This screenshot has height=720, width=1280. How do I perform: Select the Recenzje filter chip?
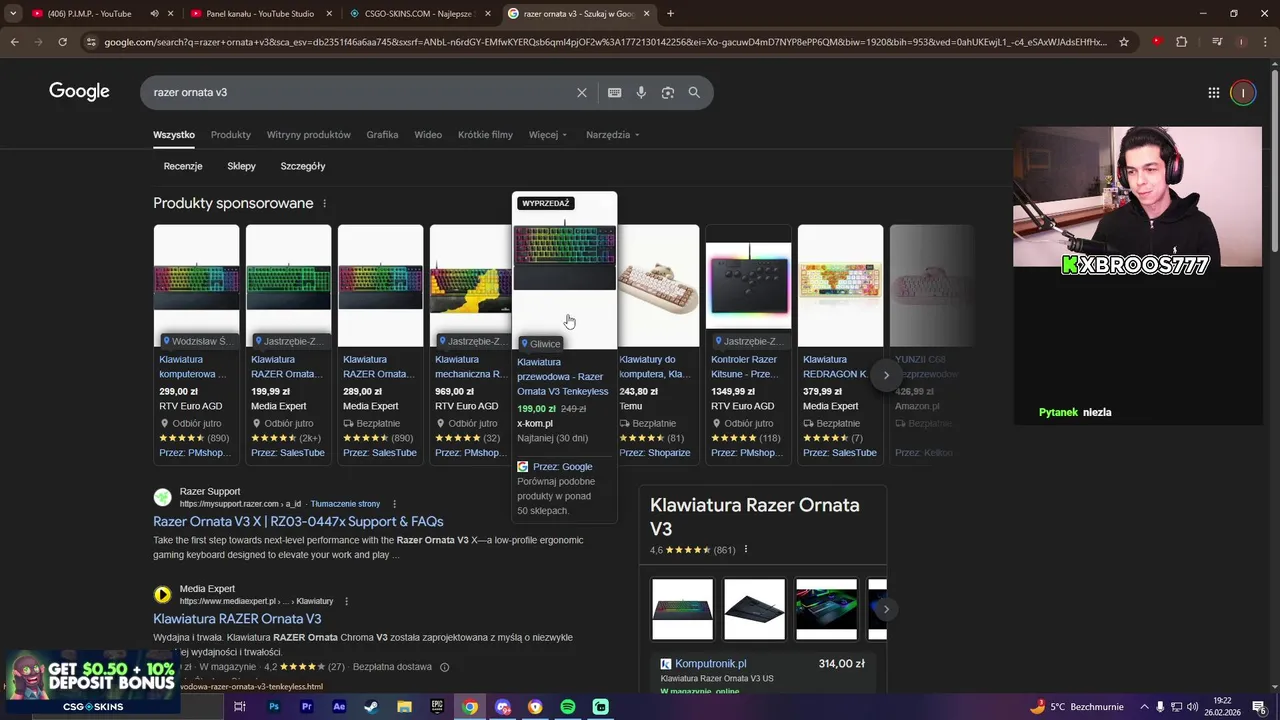[183, 166]
